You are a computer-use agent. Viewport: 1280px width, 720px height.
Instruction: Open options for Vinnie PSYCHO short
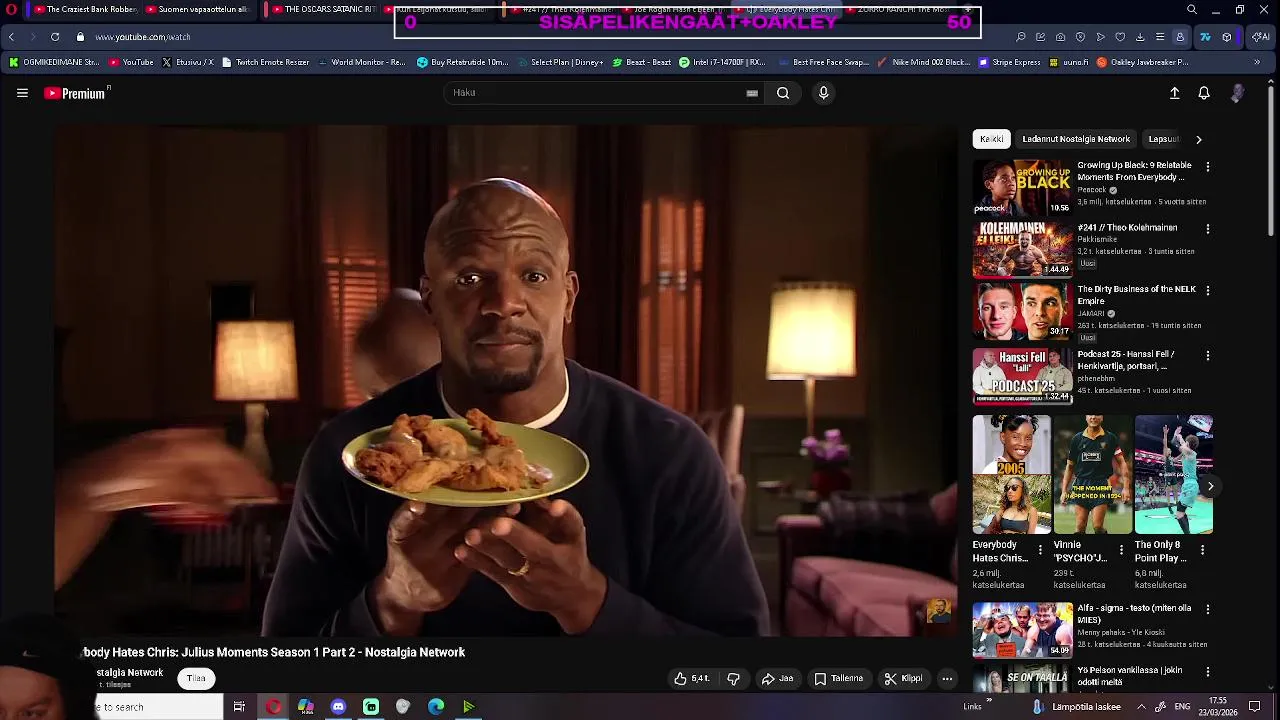1121,550
